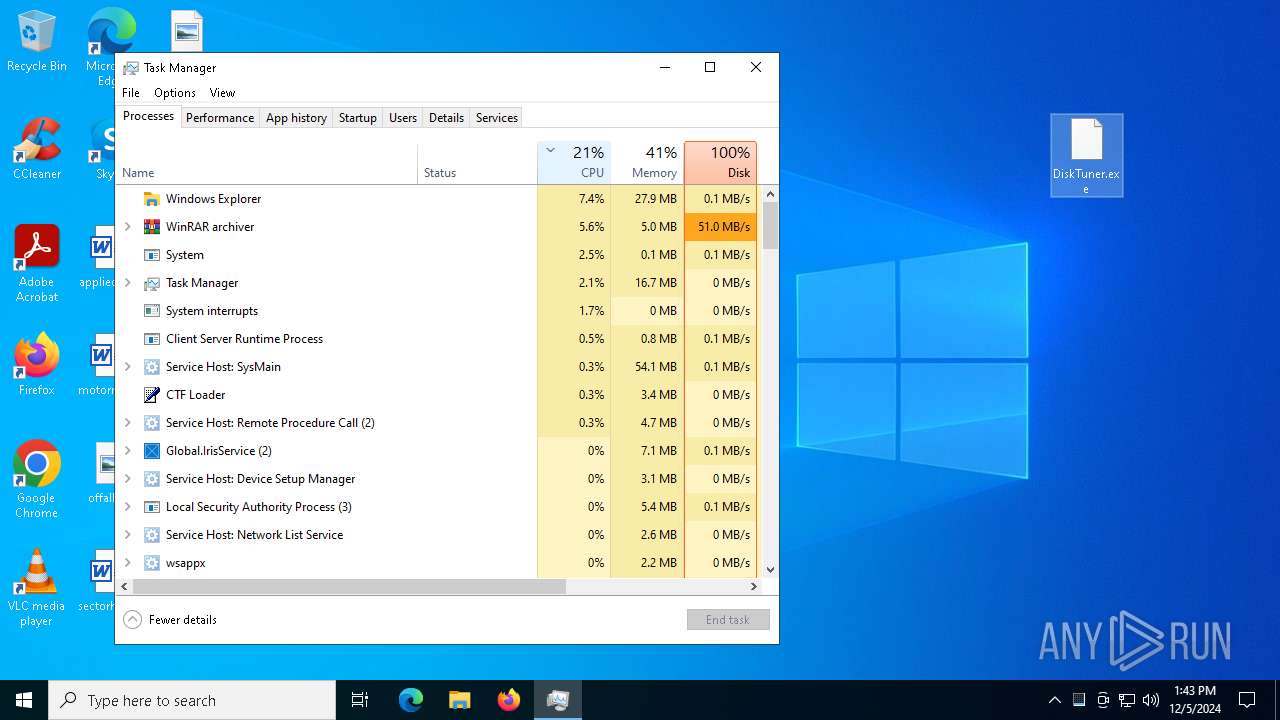Switch to the Performance tab
This screenshot has height=720, width=1280.
click(220, 118)
